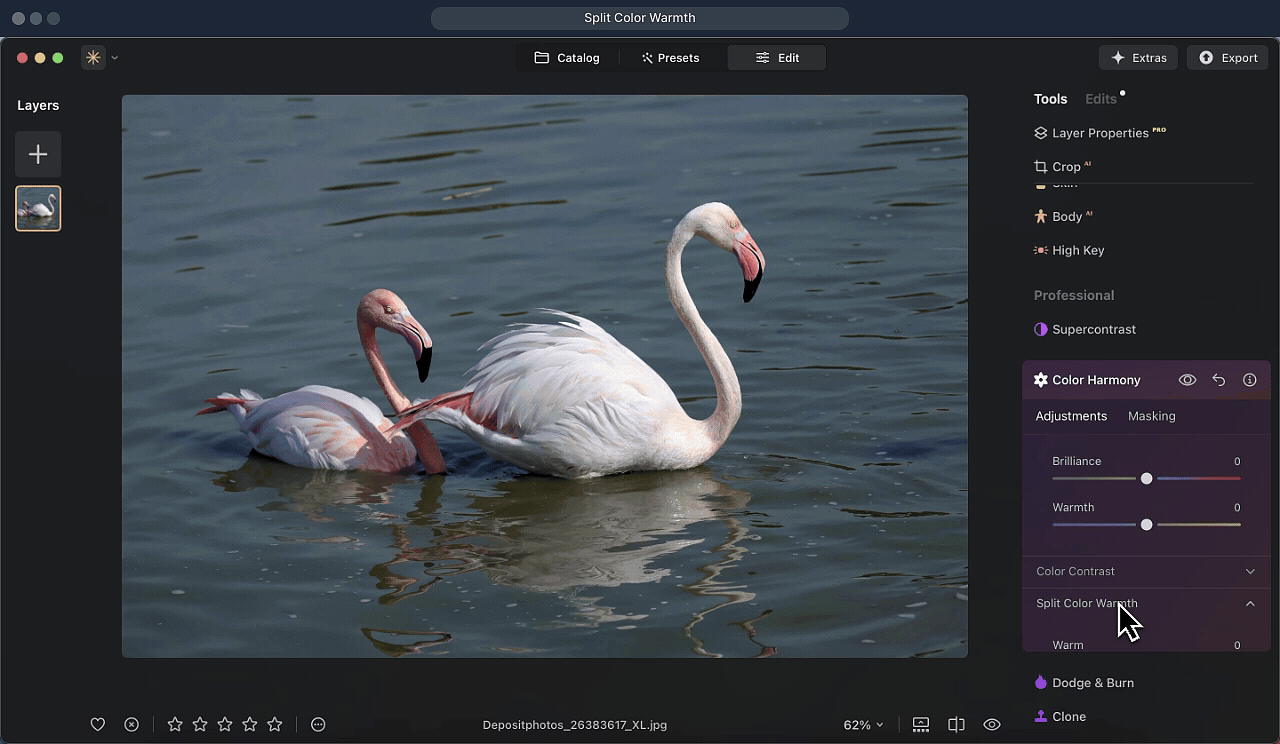The width and height of the screenshot is (1280, 744).
Task: Toggle the before/after compare split view
Action: (x=956, y=724)
